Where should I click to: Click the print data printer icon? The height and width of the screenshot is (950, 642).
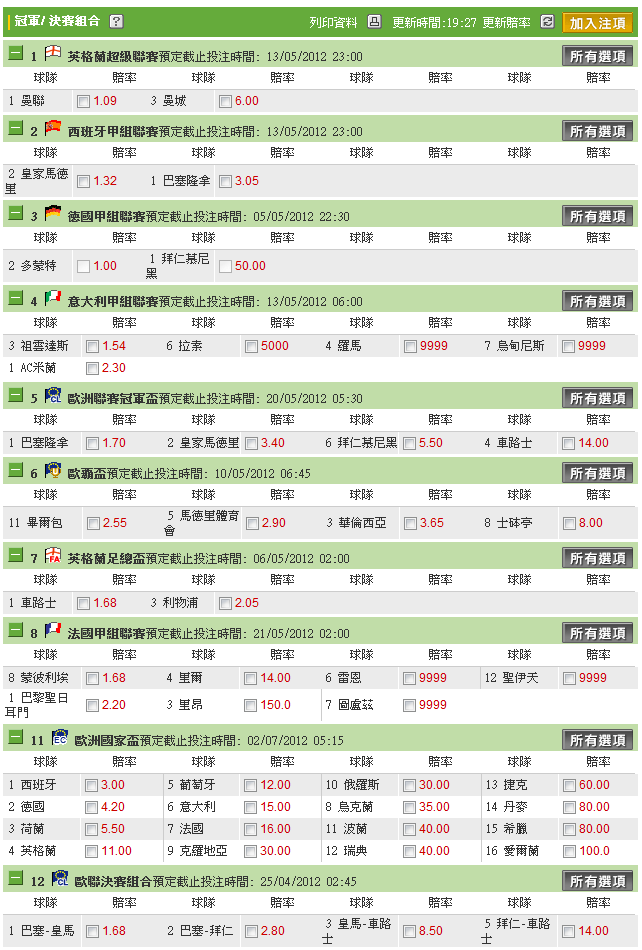point(374,22)
